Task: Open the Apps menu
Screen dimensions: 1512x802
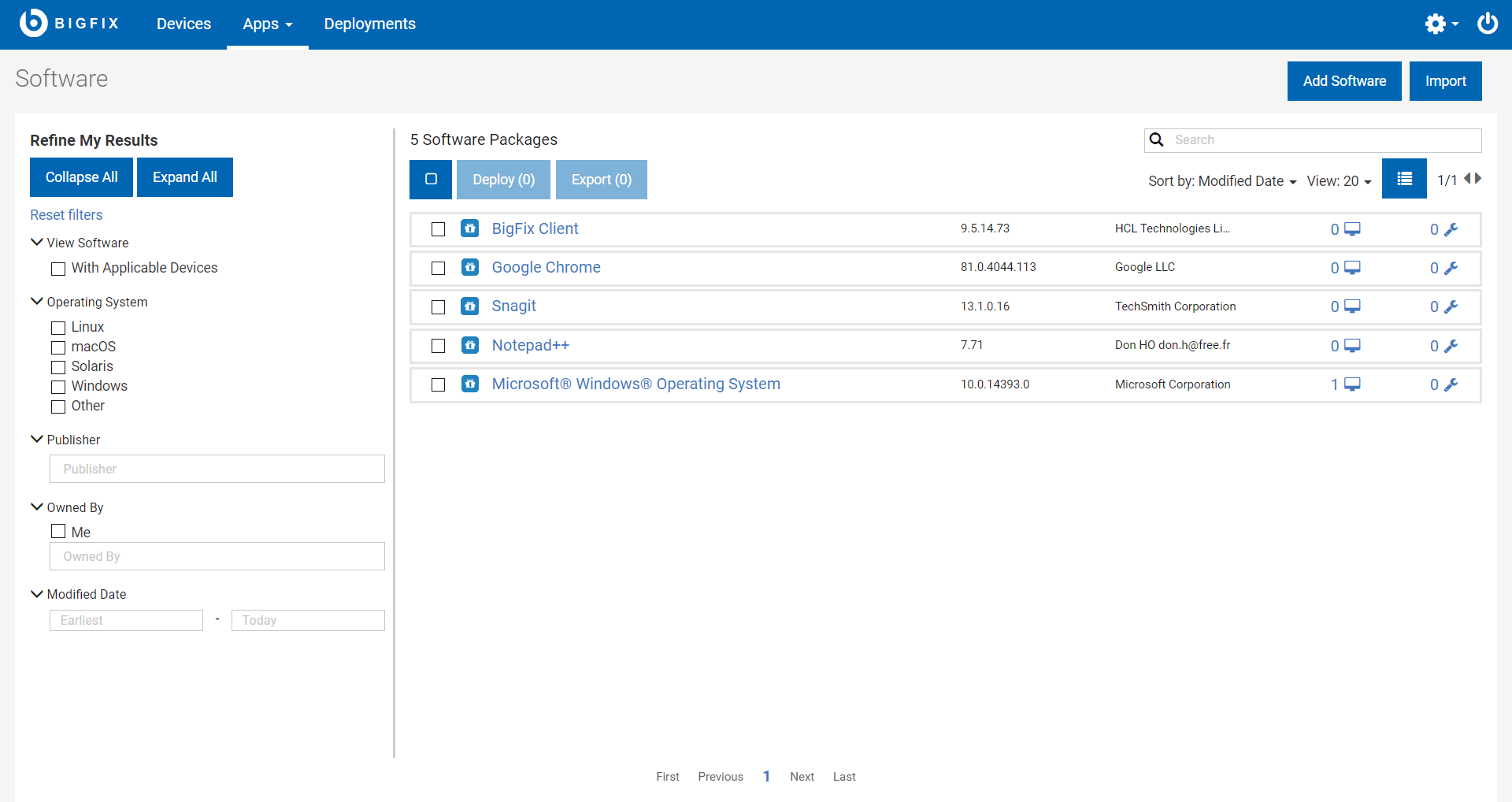Action: click(x=267, y=24)
